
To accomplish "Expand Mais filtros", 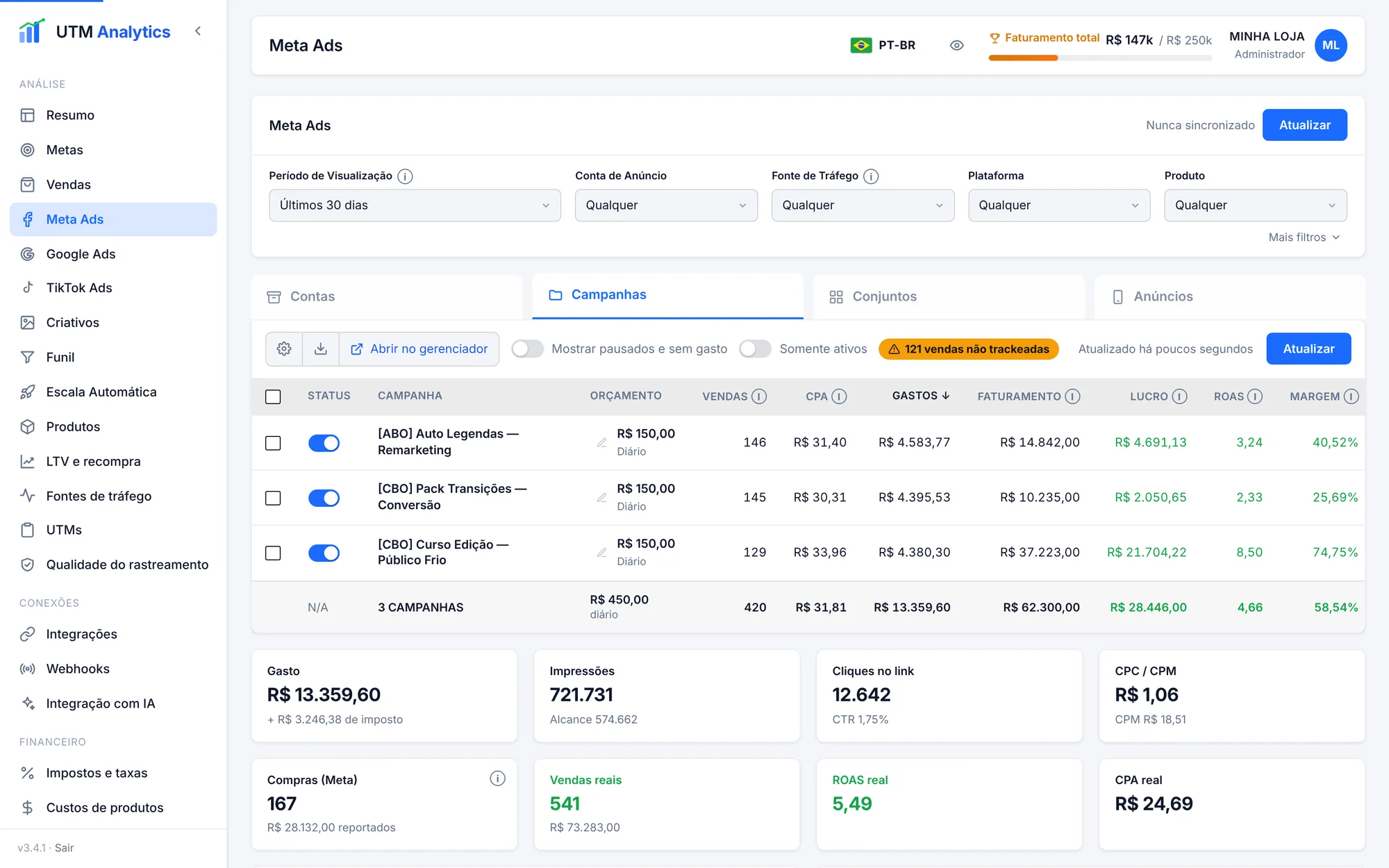I will pyautogui.click(x=1304, y=237).
